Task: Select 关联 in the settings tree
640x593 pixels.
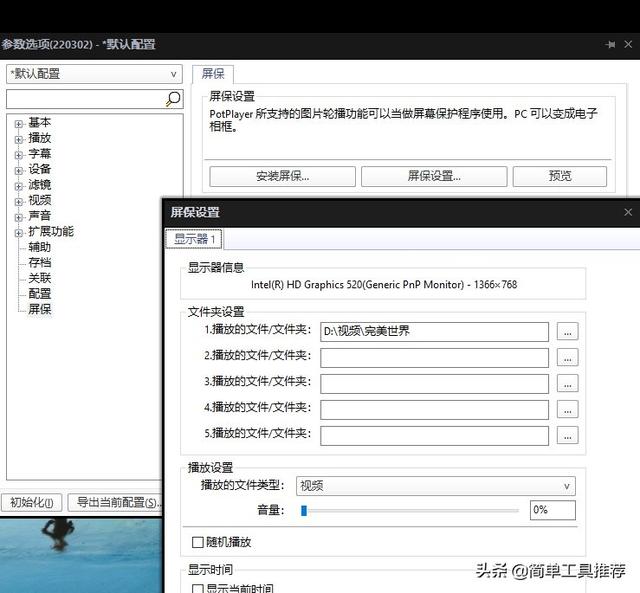Action: pyautogui.click(x=40, y=278)
